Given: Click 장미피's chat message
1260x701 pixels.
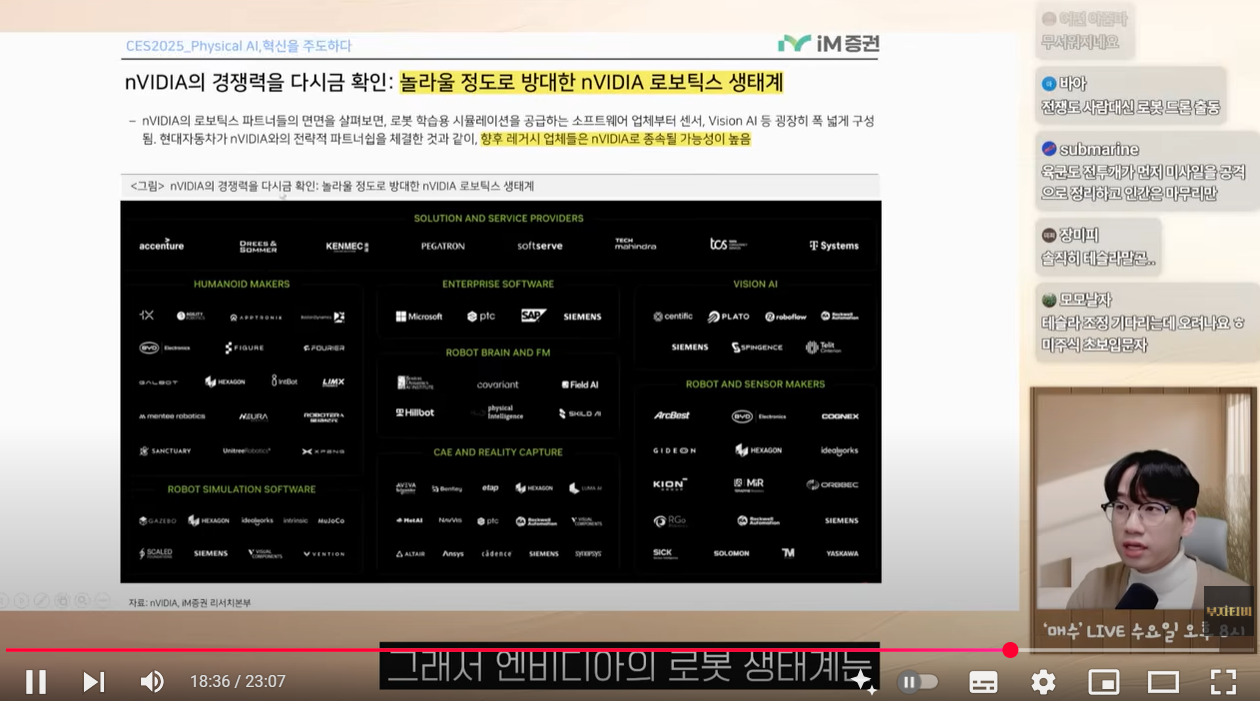Looking at the screenshot, I should pyautogui.click(x=1098, y=259).
